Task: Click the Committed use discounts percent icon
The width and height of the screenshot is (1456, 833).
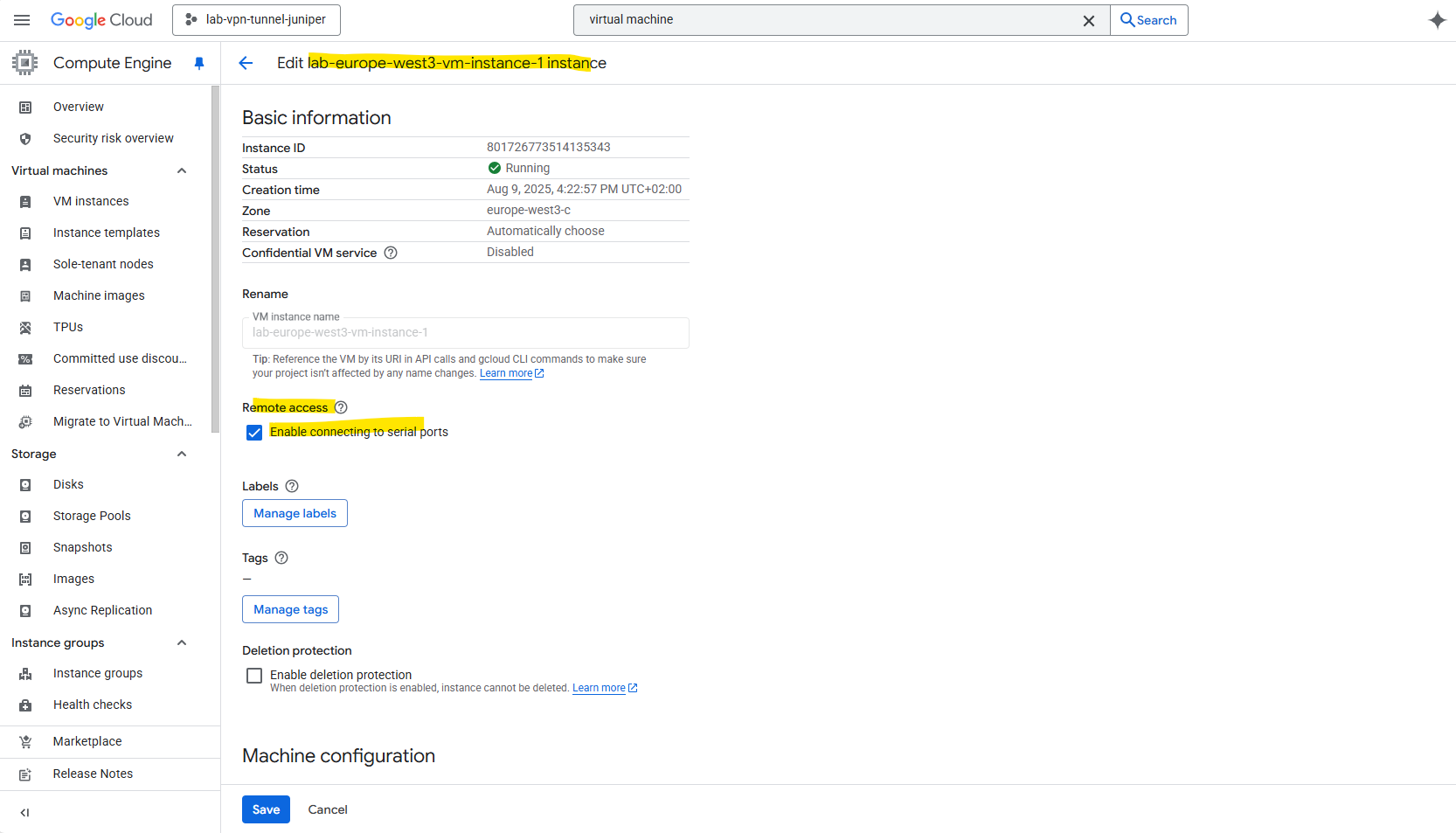Action: tap(25, 359)
